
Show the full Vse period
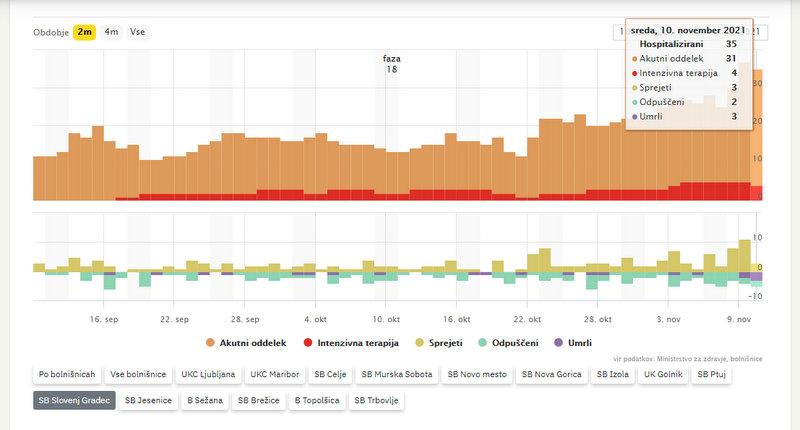[137, 32]
